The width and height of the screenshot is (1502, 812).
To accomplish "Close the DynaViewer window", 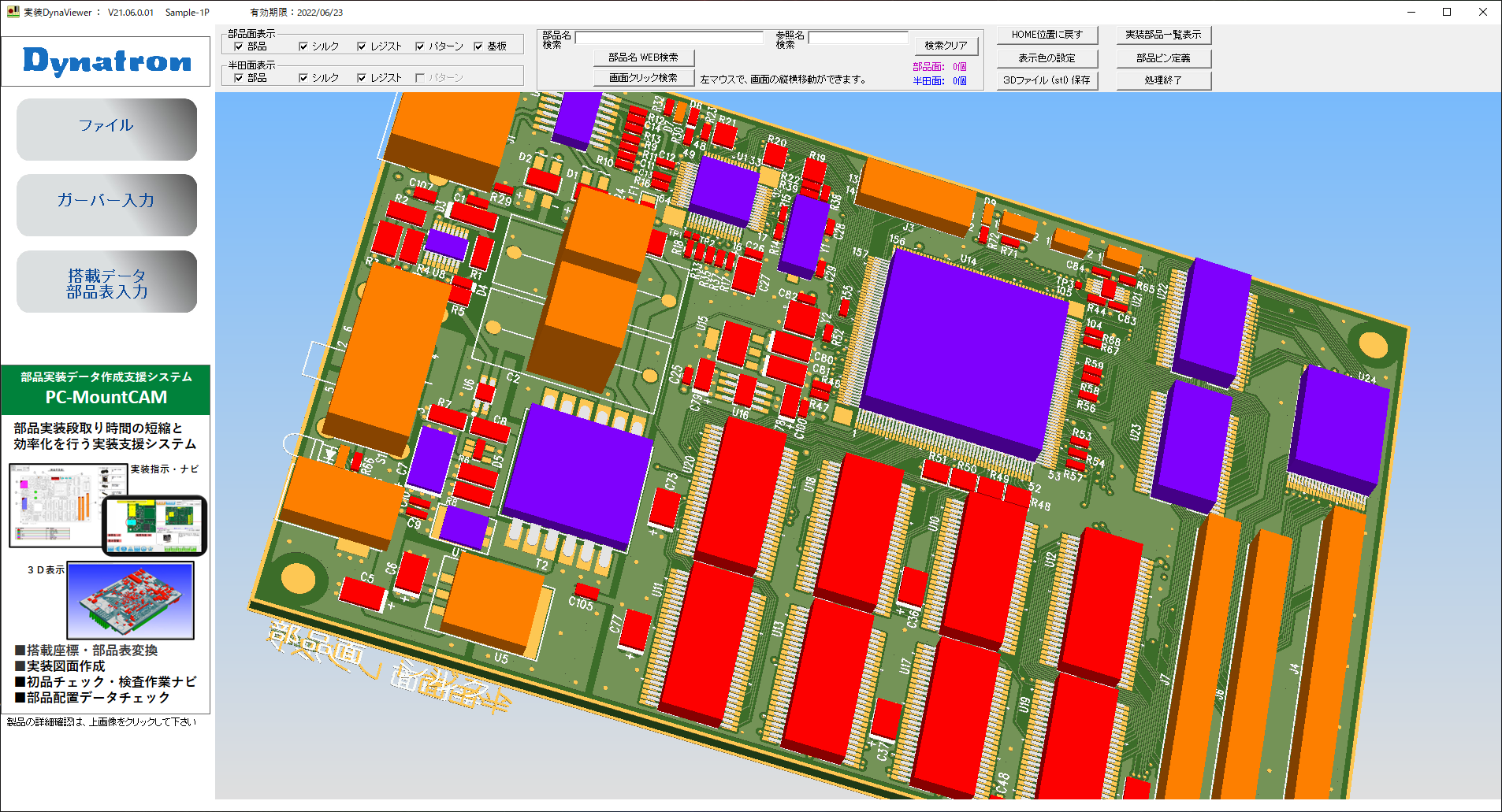I will coord(1483,12).
